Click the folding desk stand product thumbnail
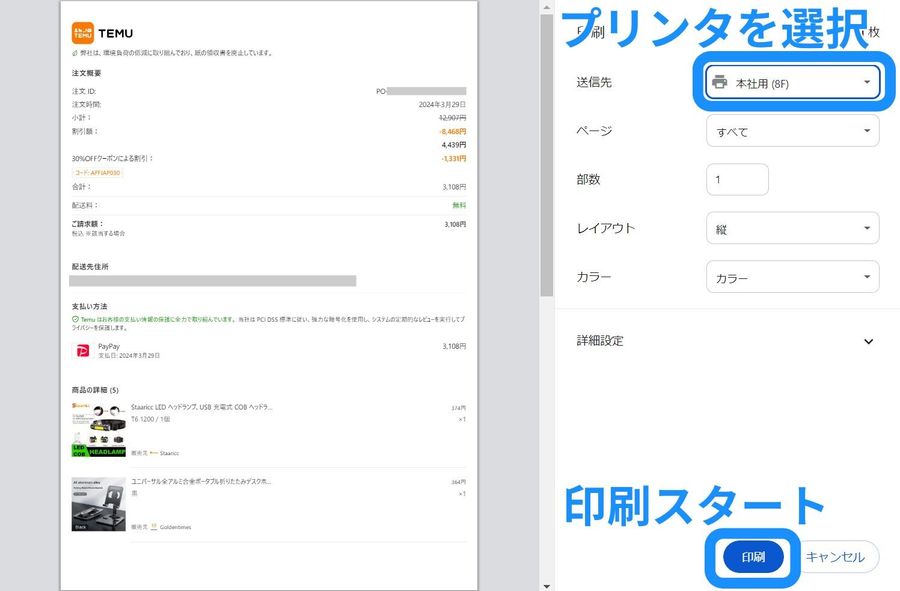Viewport: 900px width, 591px height. click(99, 504)
